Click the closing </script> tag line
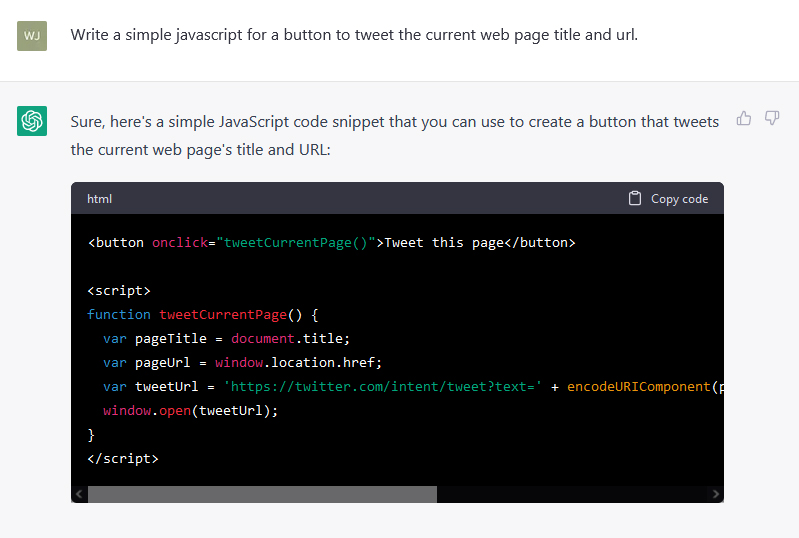Image resolution: width=799 pixels, height=538 pixels. click(123, 459)
